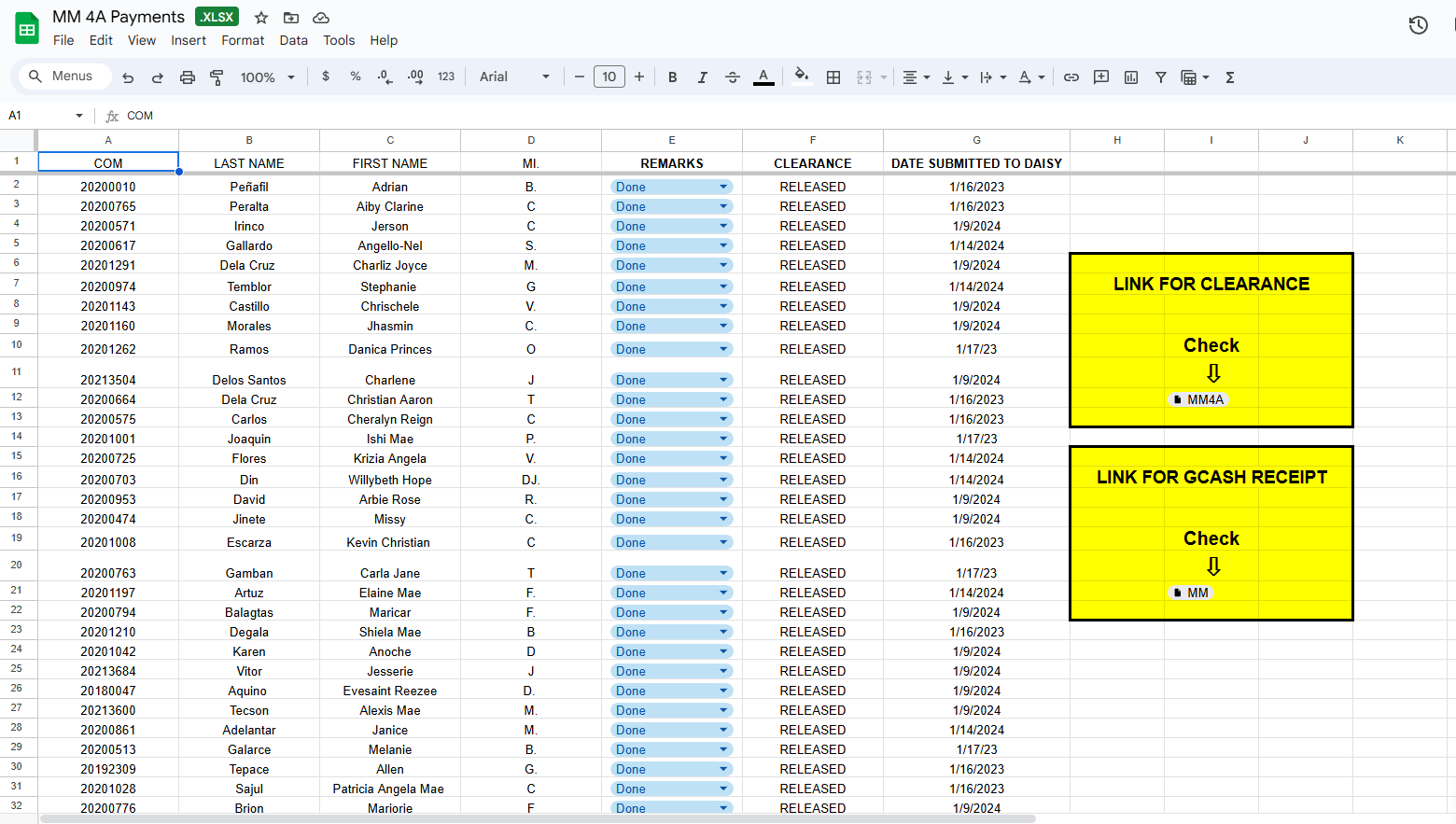
Task: Open Google Sheets home icon
Action: 27,28
